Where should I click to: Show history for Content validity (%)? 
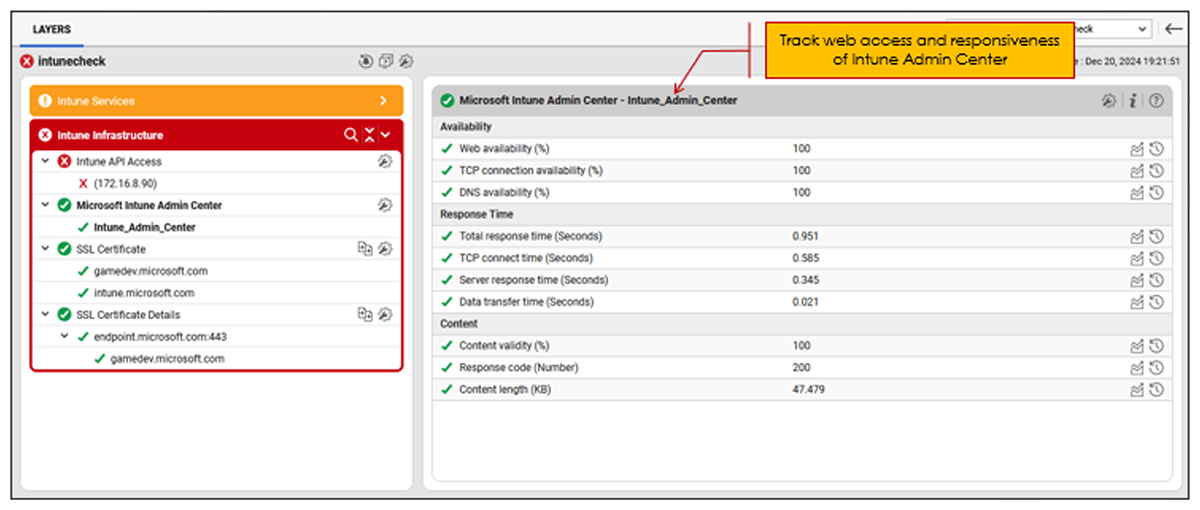coord(1156,347)
